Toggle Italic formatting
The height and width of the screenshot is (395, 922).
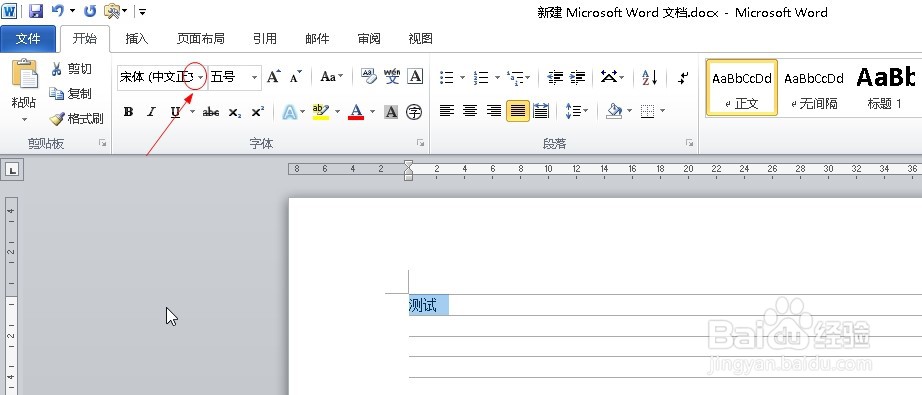tap(152, 112)
